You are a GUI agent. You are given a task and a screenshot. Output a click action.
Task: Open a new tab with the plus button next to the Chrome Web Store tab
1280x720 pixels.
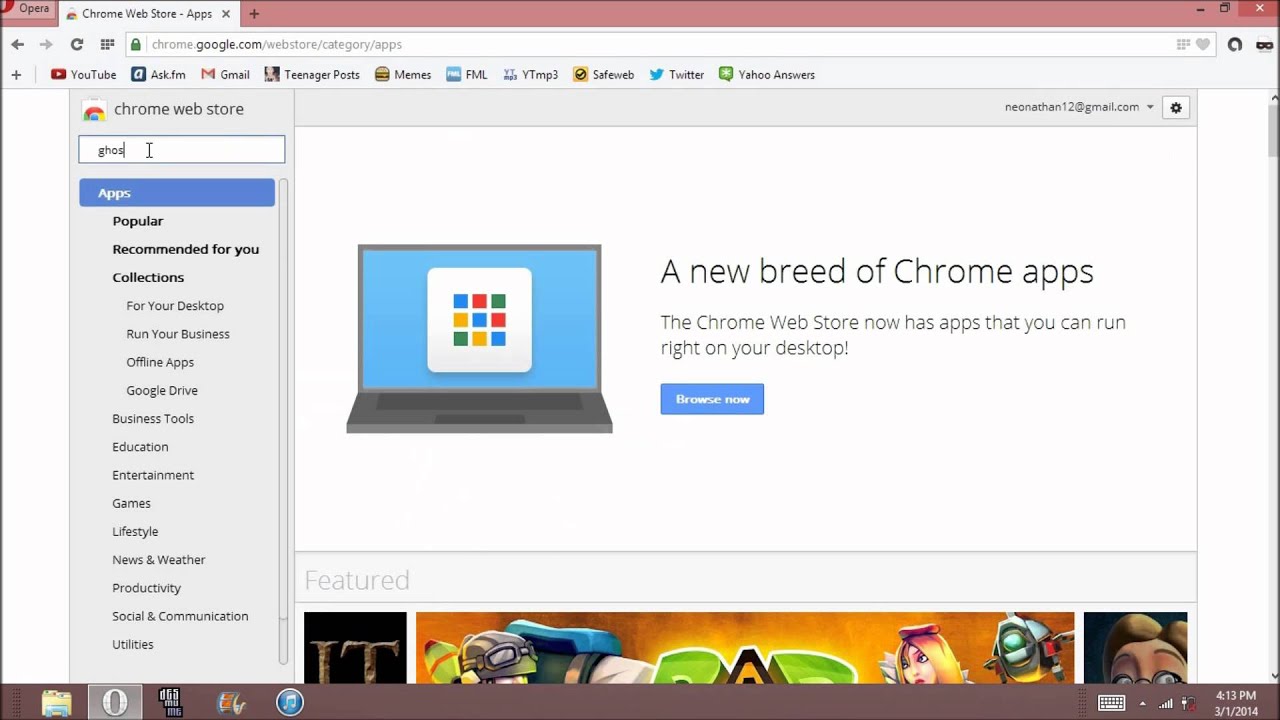point(254,14)
